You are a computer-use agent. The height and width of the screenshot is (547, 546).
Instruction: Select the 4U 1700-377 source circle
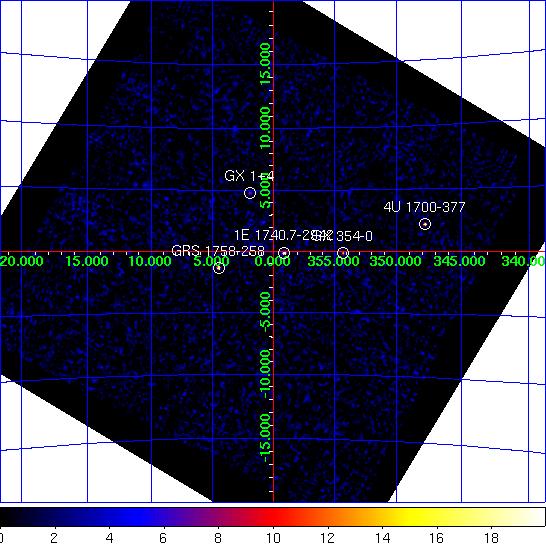pyautogui.click(x=425, y=224)
